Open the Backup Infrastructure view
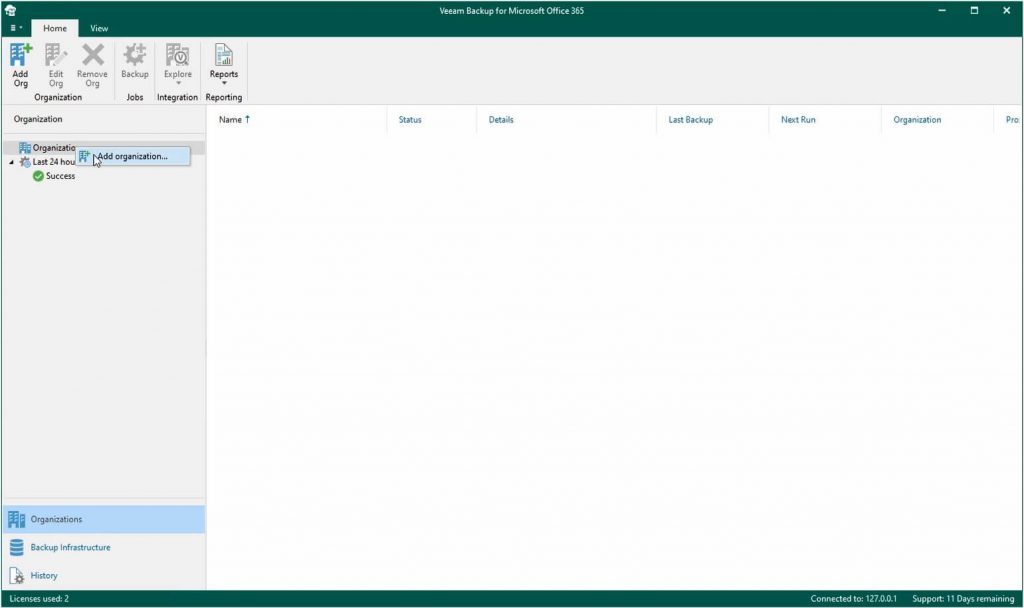 (103, 547)
